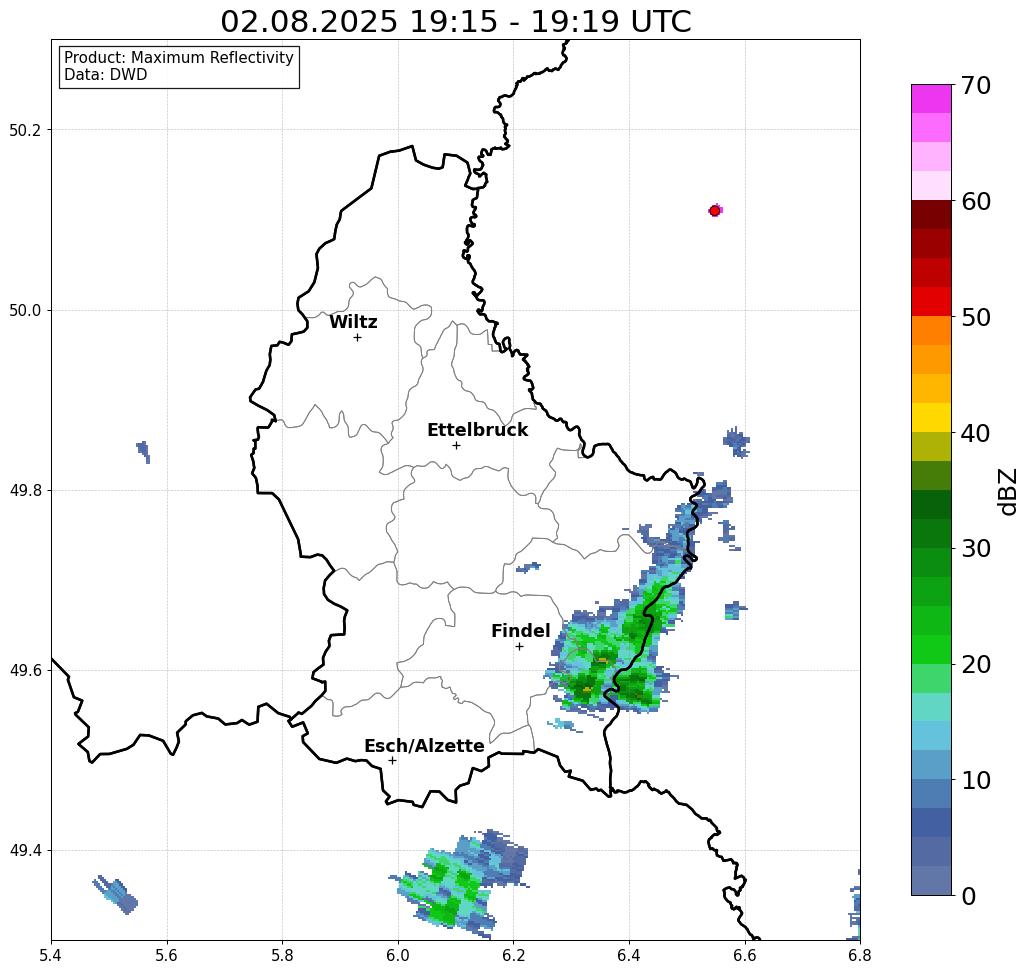Viewport: 1029px width, 973px height.
Task: Click the longitude tick label 5.8
Action: point(282,955)
